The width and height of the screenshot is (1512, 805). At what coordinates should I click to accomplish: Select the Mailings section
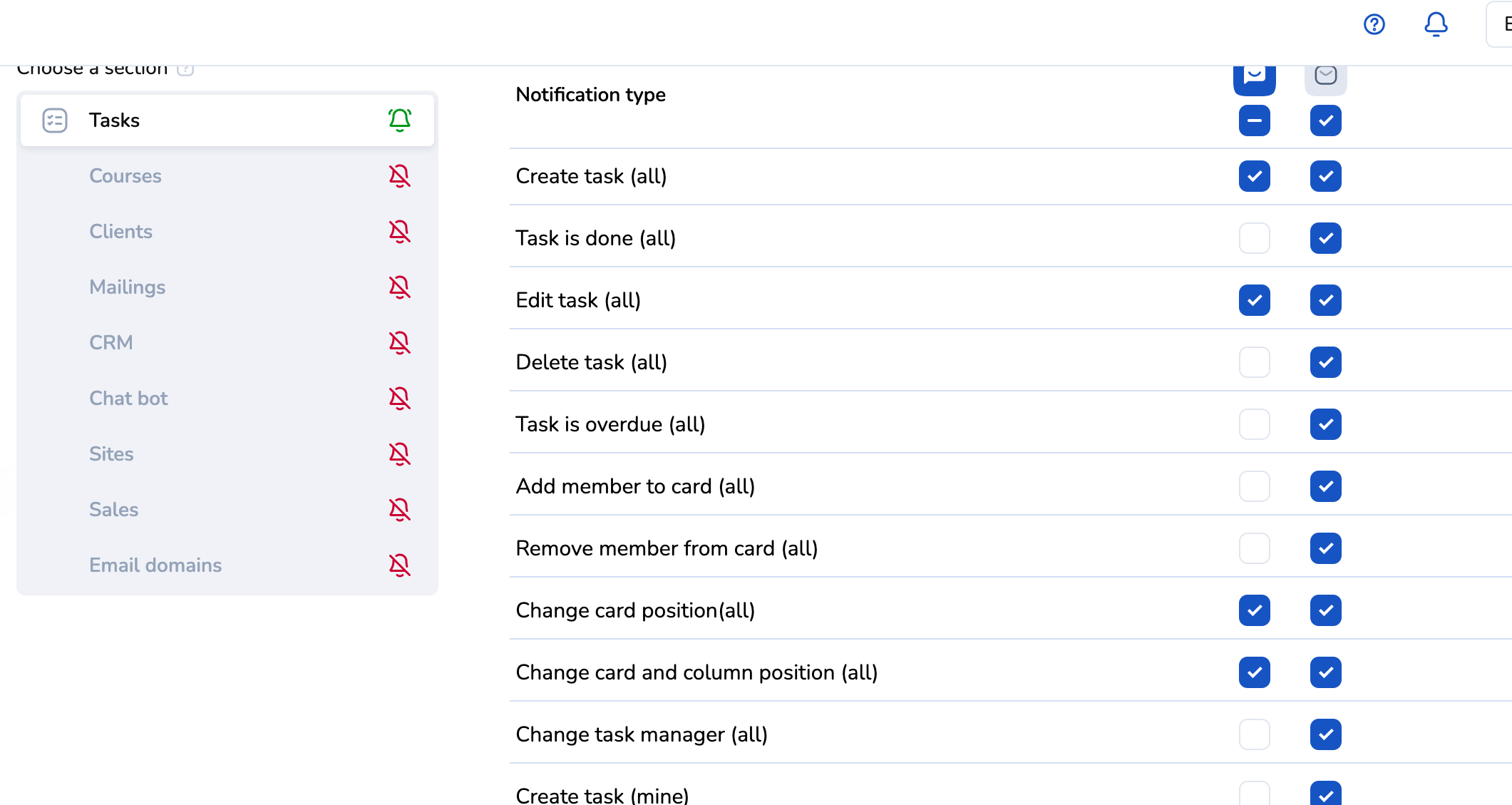[128, 287]
